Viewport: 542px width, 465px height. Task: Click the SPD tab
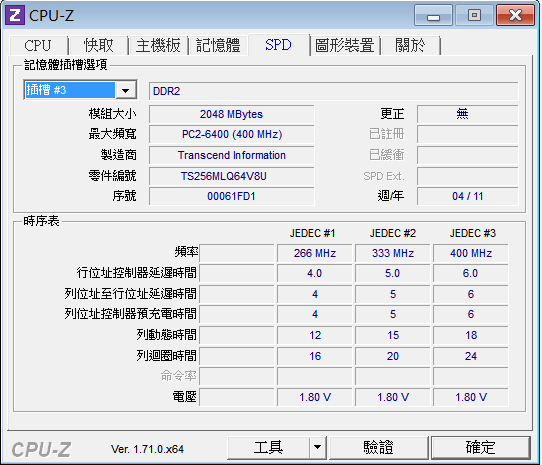click(x=279, y=45)
